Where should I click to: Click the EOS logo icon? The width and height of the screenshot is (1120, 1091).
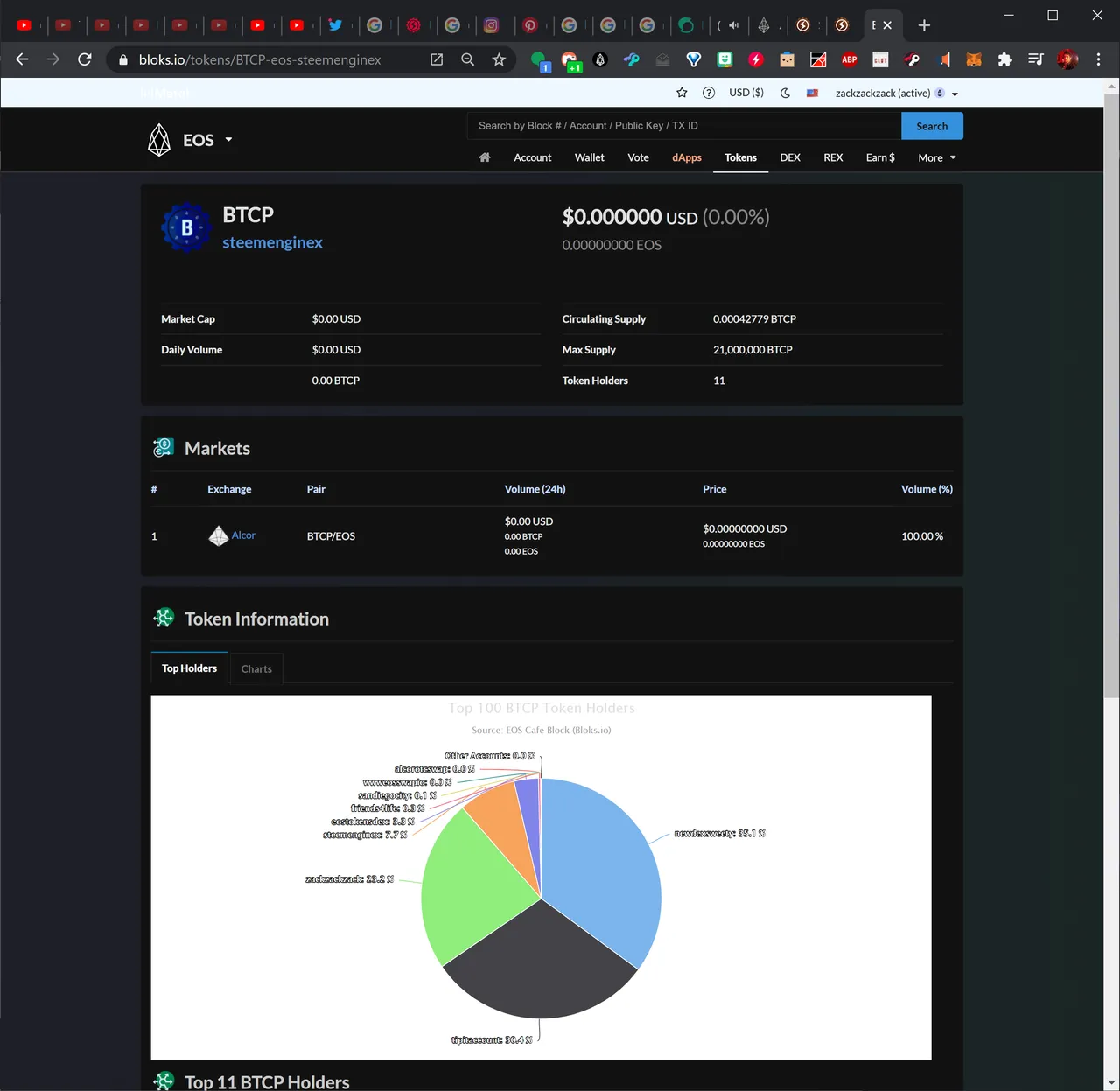coord(159,140)
